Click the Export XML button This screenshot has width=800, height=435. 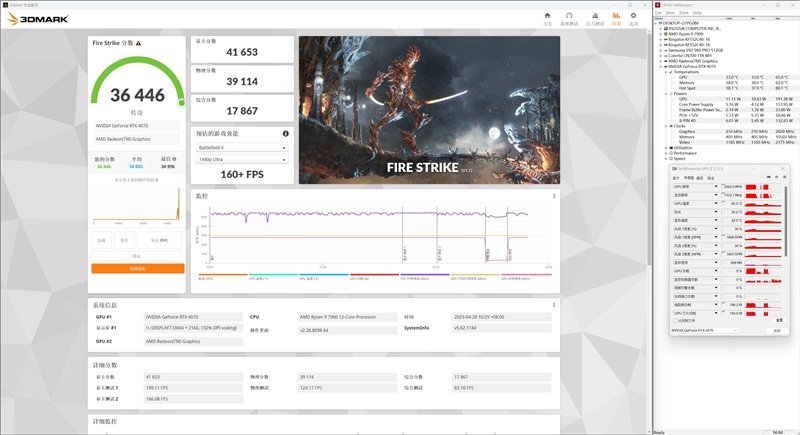point(159,240)
